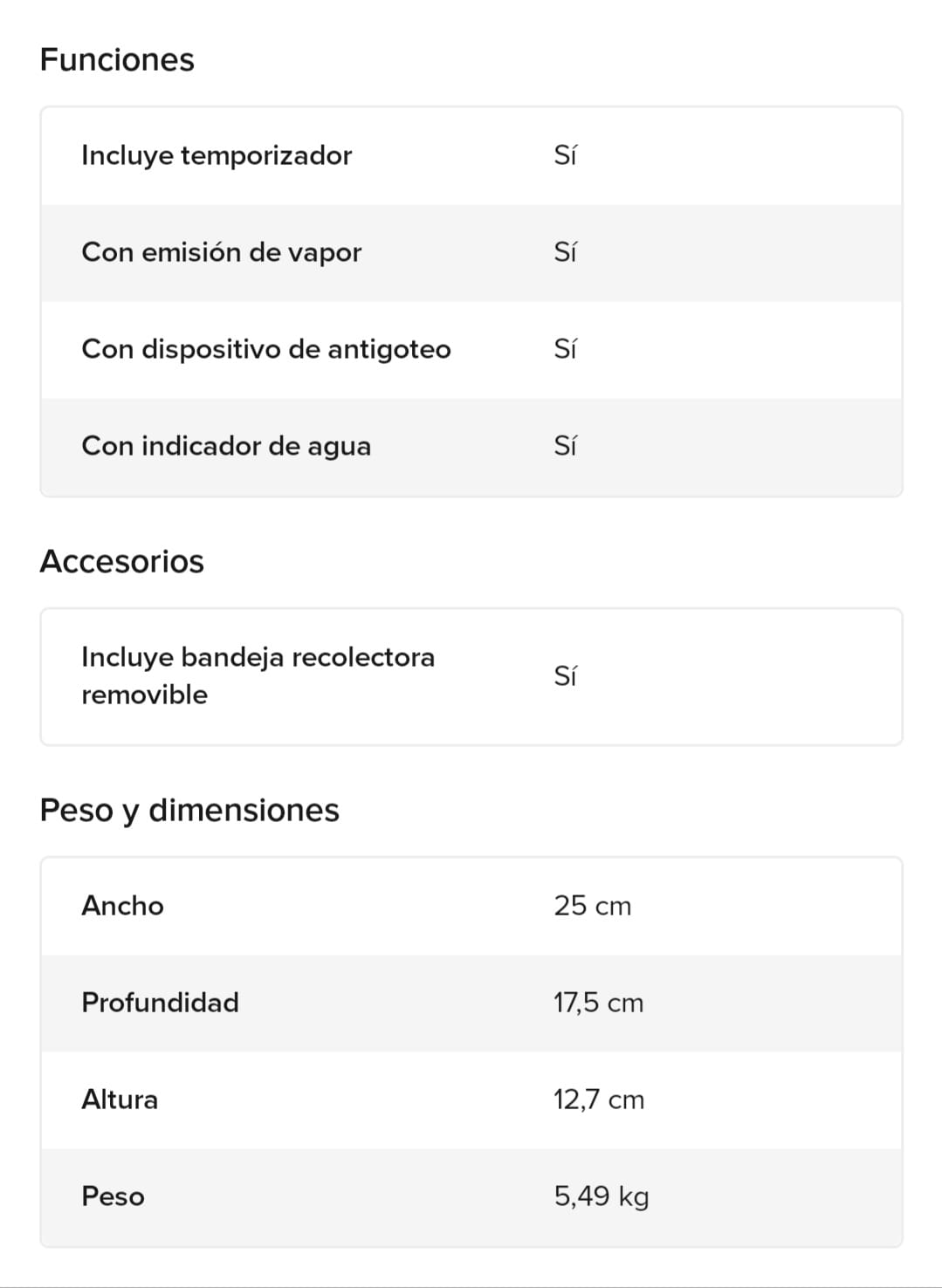Image resolution: width=942 pixels, height=1288 pixels.
Task: Select the Incluye bandeja recolectora removible label
Action: pos(258,675)
